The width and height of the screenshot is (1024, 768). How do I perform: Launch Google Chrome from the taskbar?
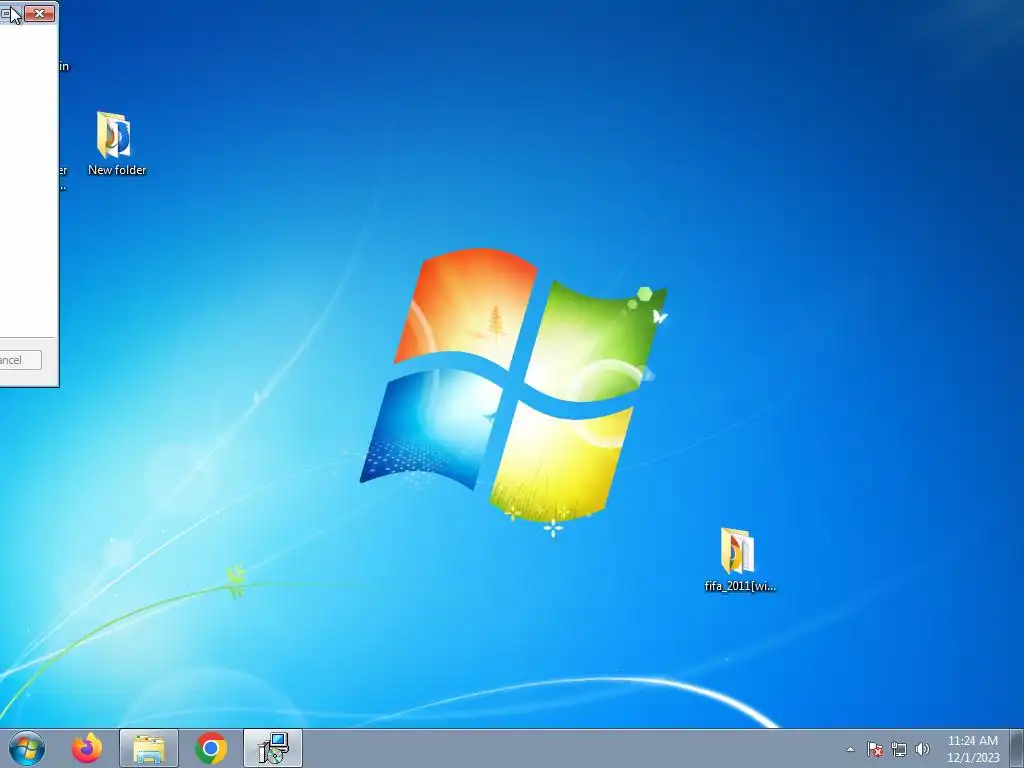click(210, 748)
